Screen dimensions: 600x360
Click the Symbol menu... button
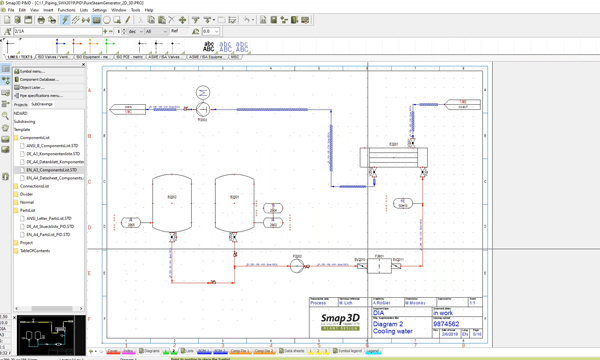(x=49, y=72)
